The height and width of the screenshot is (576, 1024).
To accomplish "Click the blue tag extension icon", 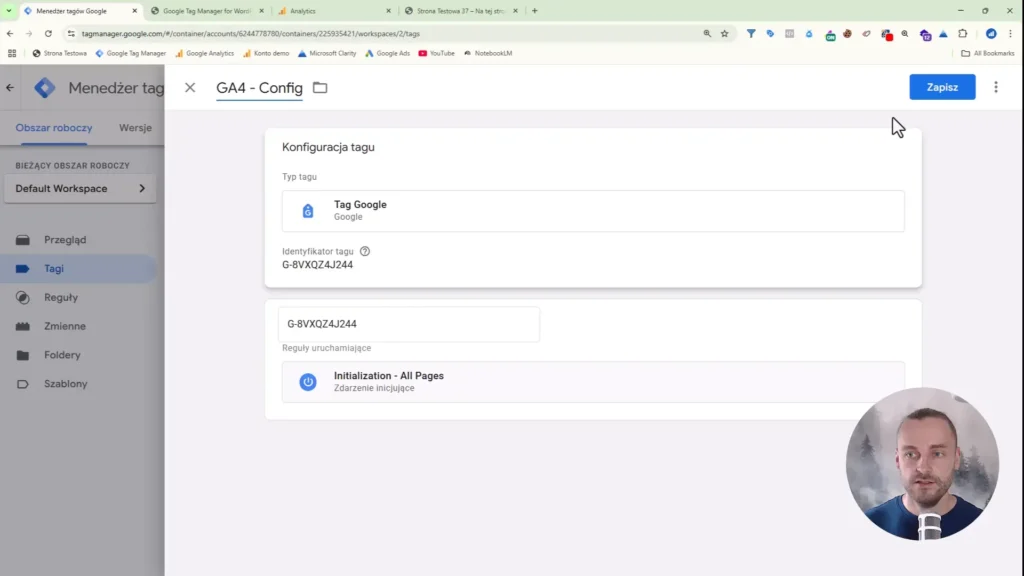I will (x=771, y=33).
